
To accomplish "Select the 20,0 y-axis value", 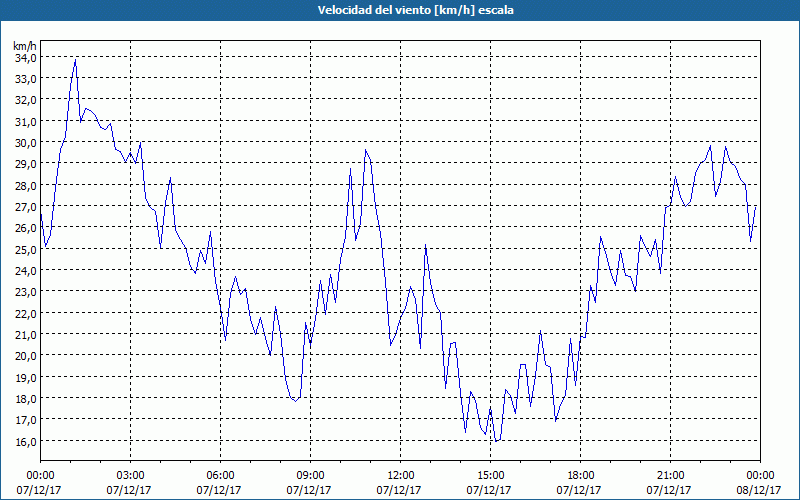I will pos(25,356).
